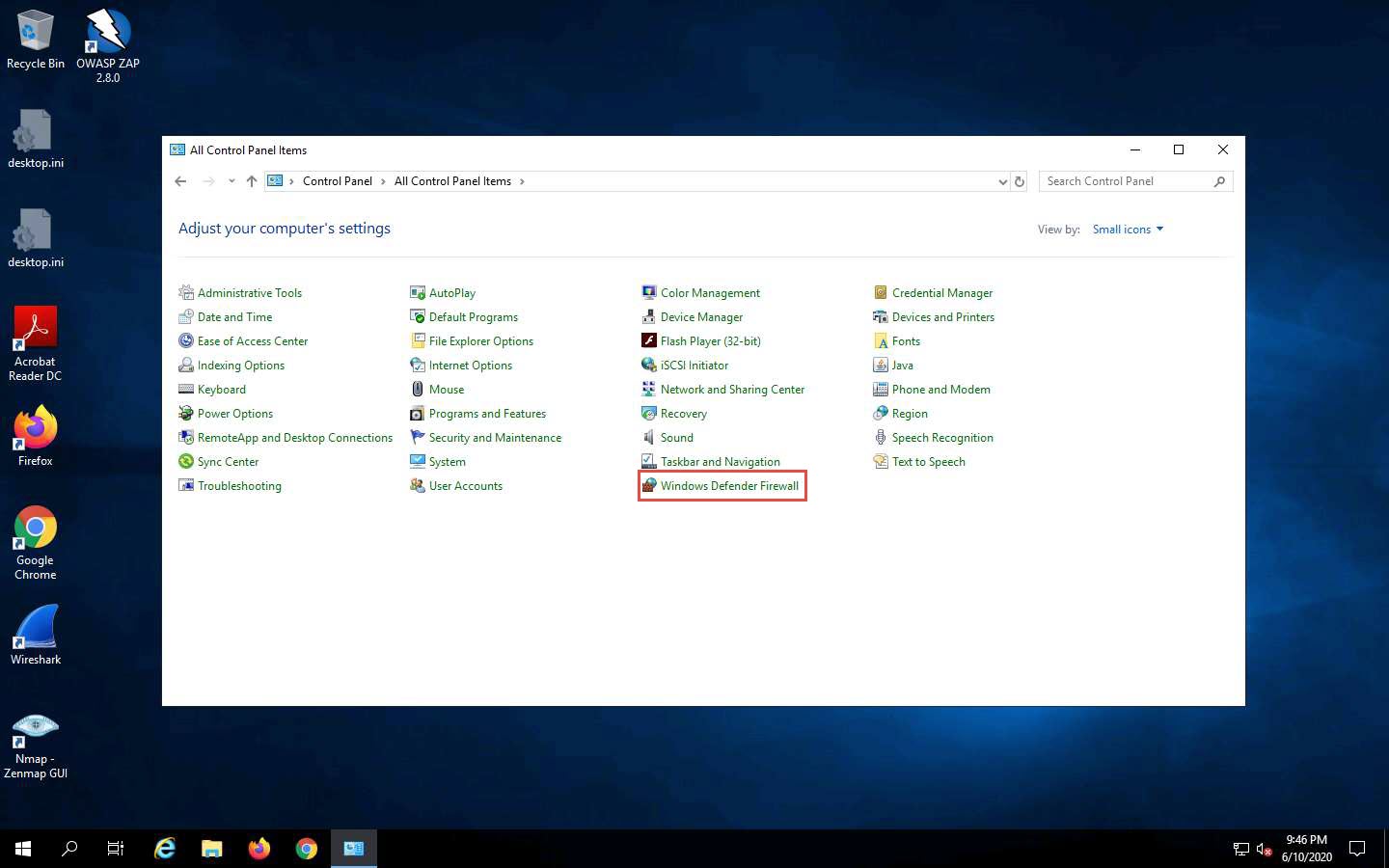The height and width of the screenshot is (868, 1389).
Task: Select OWASP ZAP desktop shortcut
Action: pos(108,45)
